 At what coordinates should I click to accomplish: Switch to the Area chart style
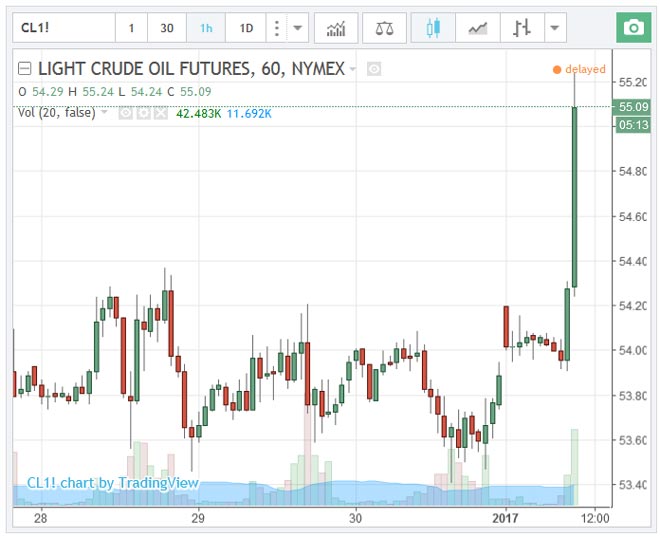tap(477, 28)
